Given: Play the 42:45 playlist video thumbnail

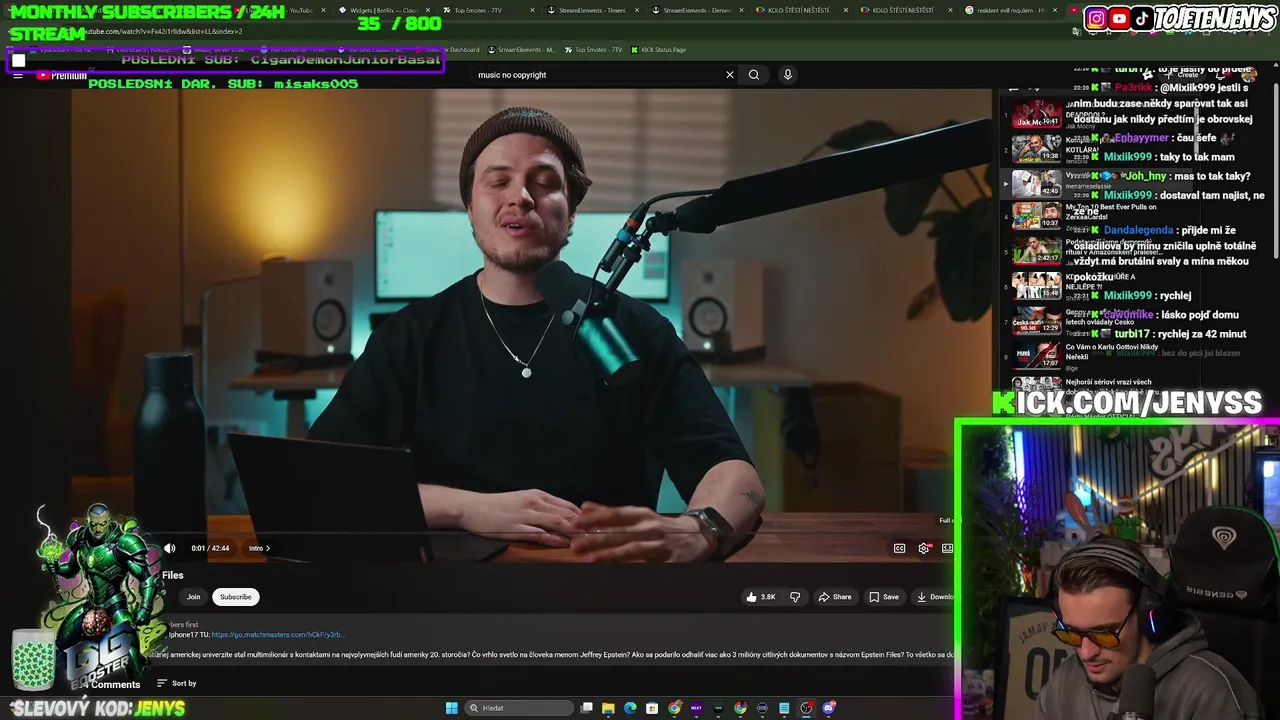Looking at the screenshot, I should pos(1036,183).
